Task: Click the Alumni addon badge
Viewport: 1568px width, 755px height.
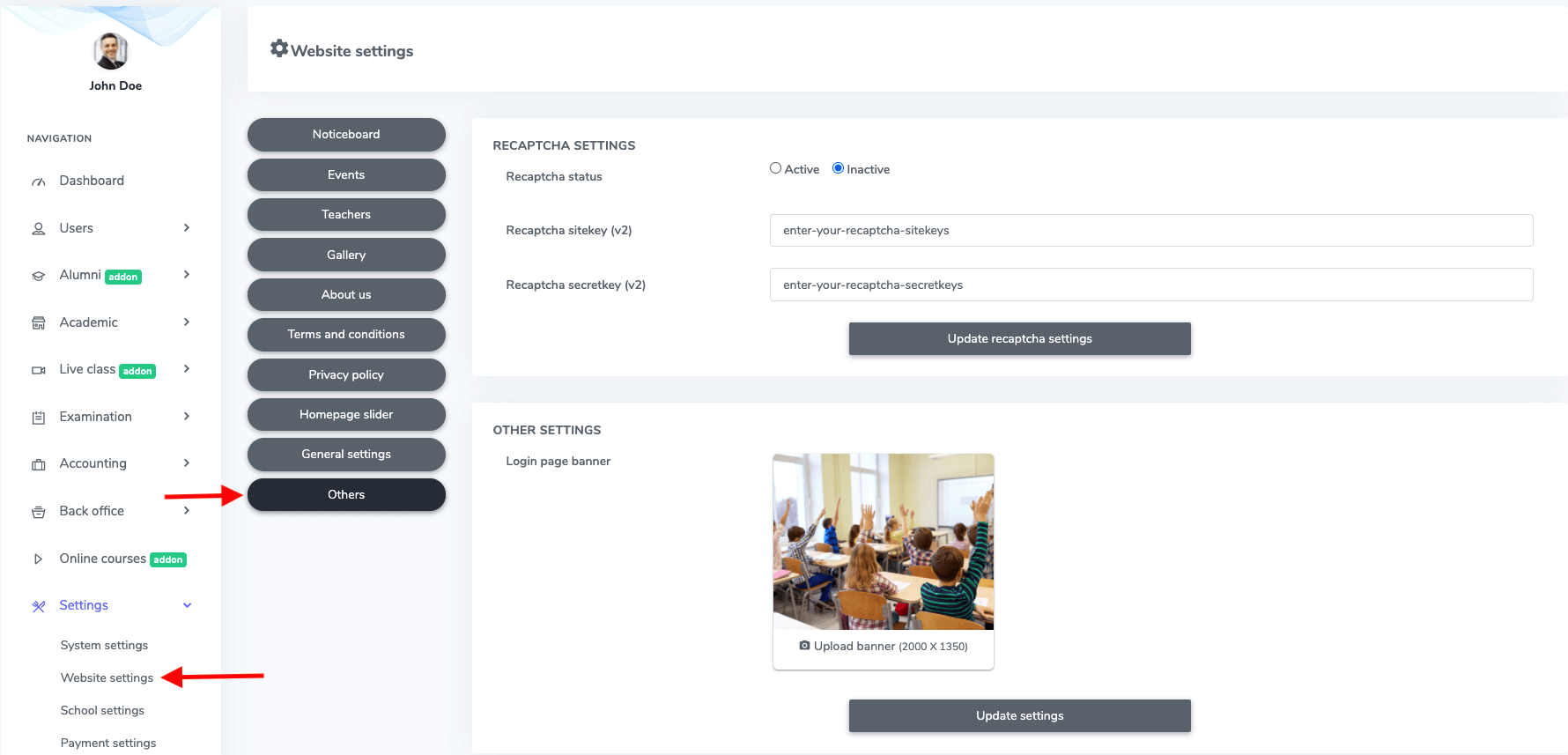Action: coord(123,277)
